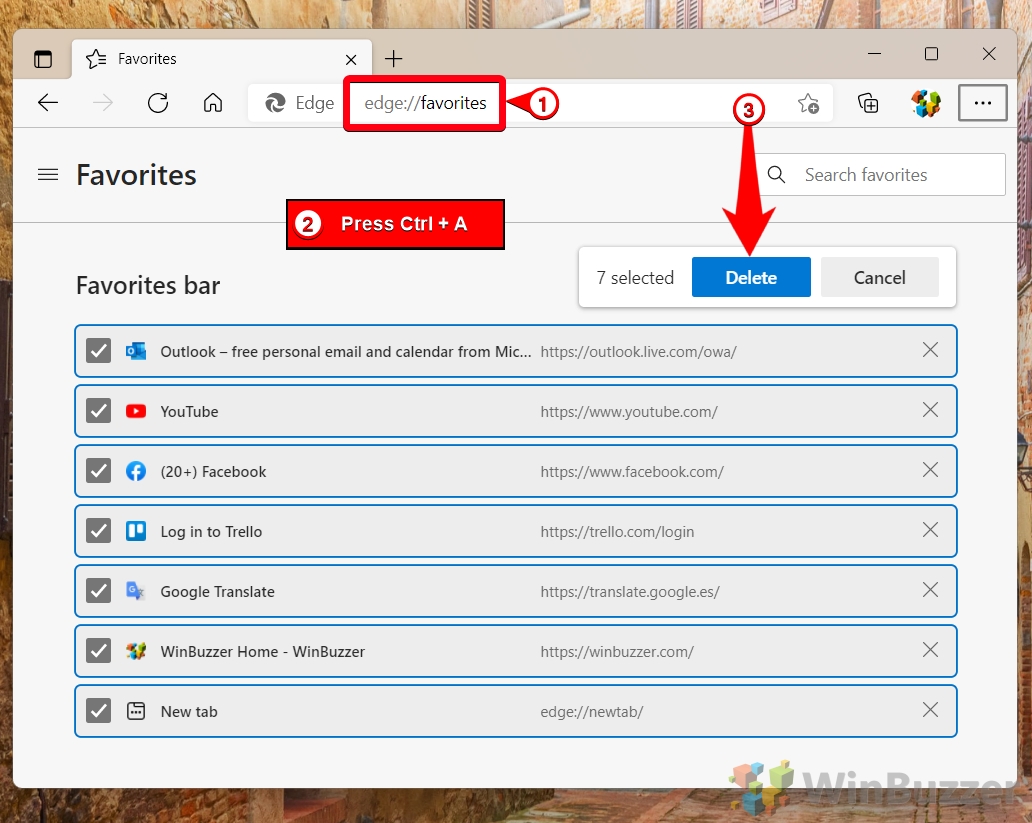Image resolution: width=1032 pixels, height=823 pixels.
Task: Remove the Google Translate favorite with X
Action: pos(931,590)
